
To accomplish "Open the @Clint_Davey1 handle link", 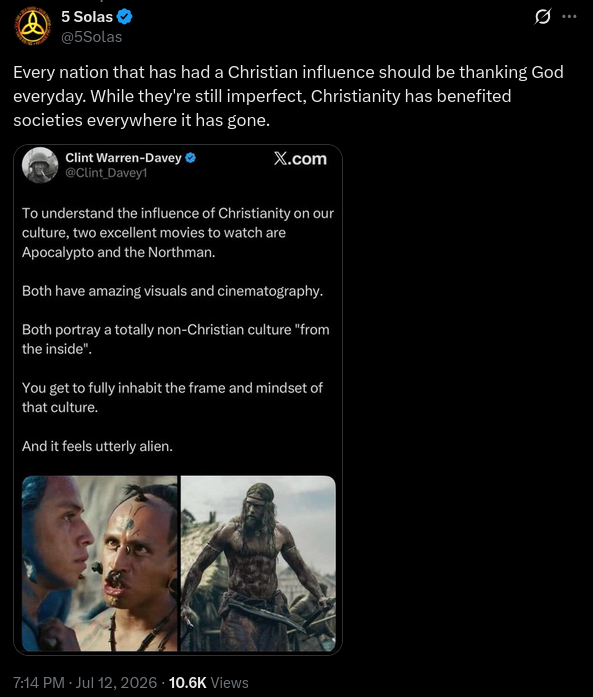I will click(106, 173).
